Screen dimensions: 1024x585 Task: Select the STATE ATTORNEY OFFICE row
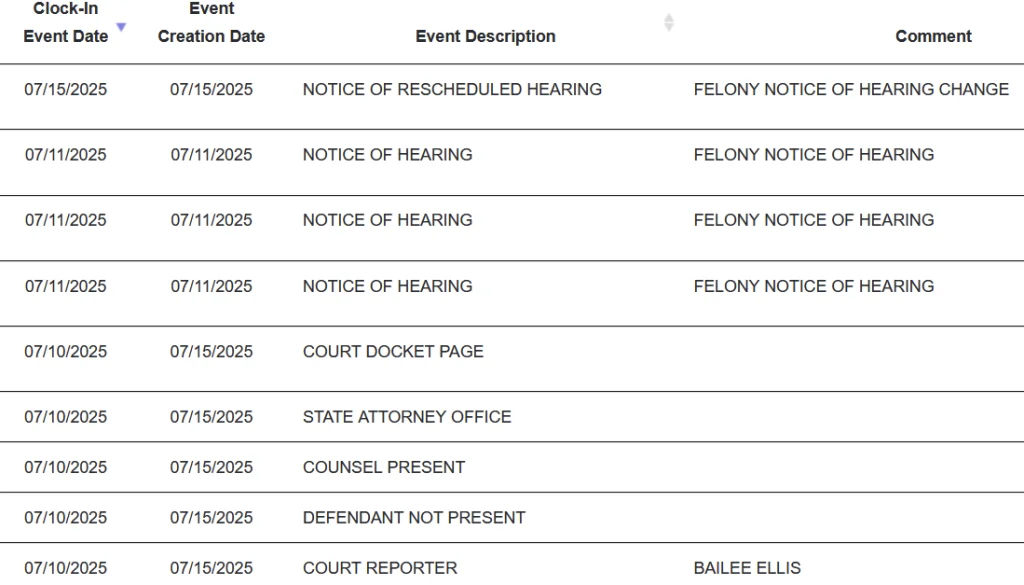(x=407, y=416)
